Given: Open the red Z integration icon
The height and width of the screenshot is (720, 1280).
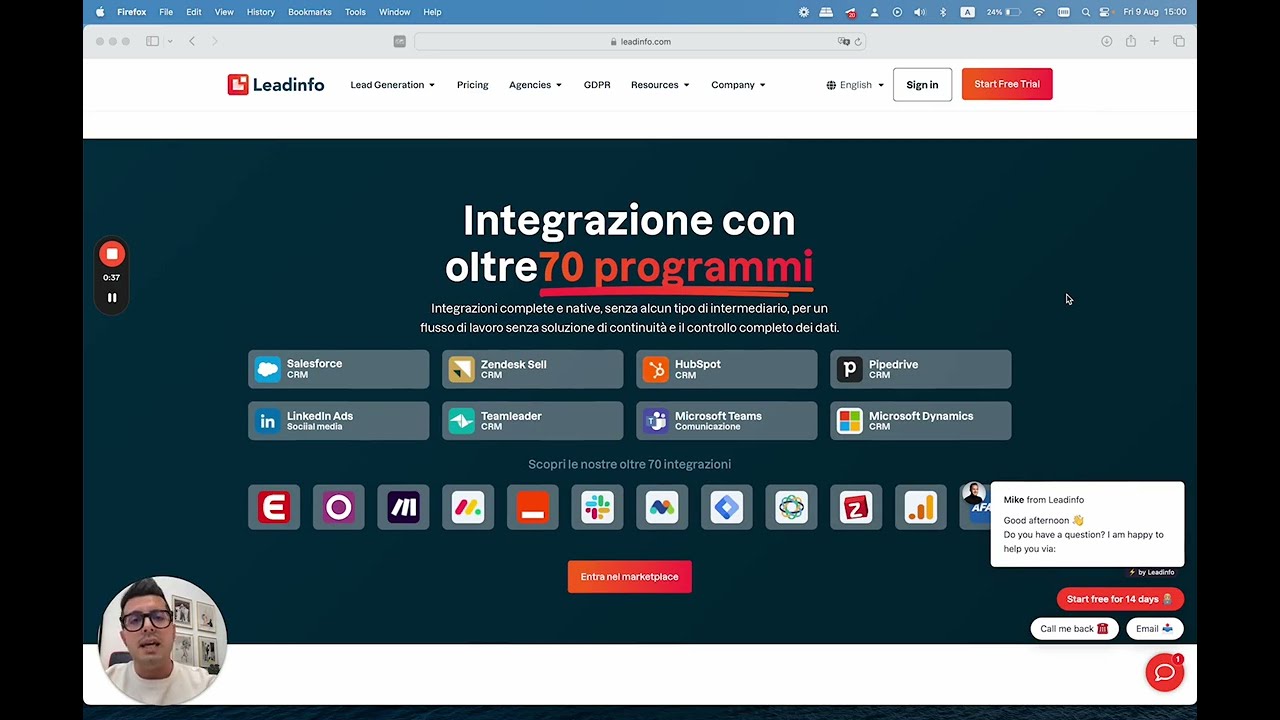Looking at the screenshot, I should point(855,508).
